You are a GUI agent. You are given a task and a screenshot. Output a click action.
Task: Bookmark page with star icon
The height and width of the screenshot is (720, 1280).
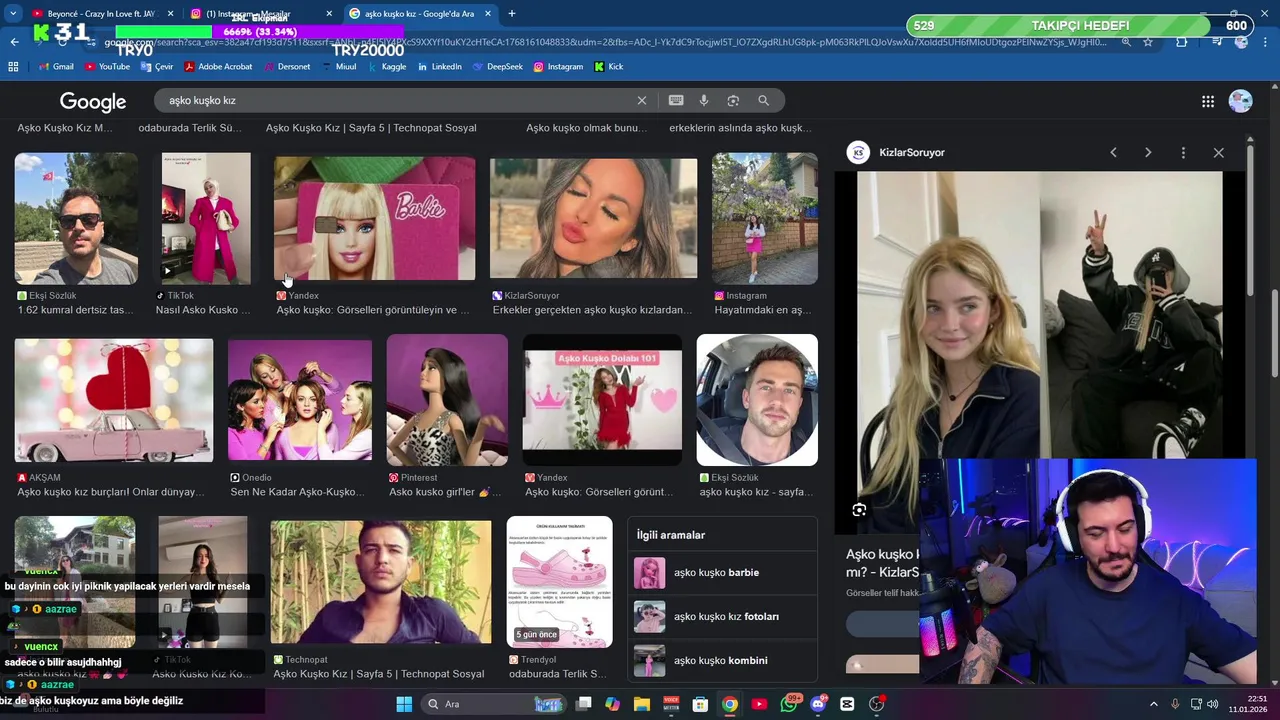coord(1148,42)
